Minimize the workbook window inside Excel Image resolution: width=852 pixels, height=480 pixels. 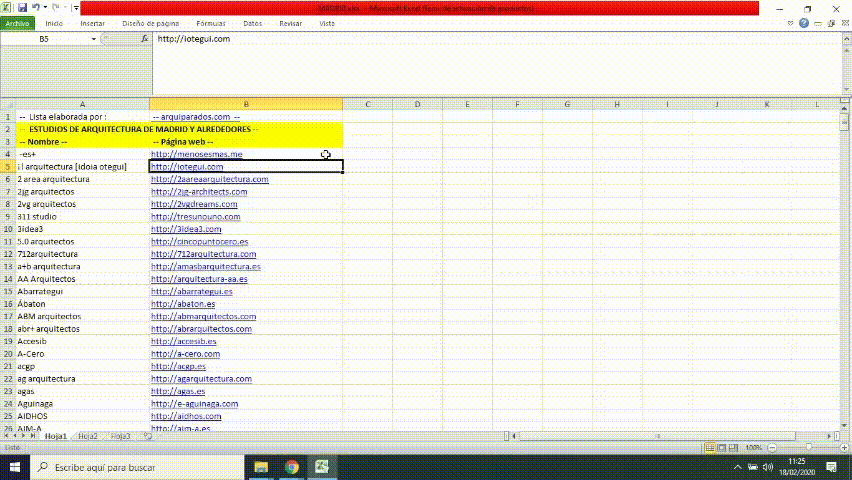coord(818,23)
